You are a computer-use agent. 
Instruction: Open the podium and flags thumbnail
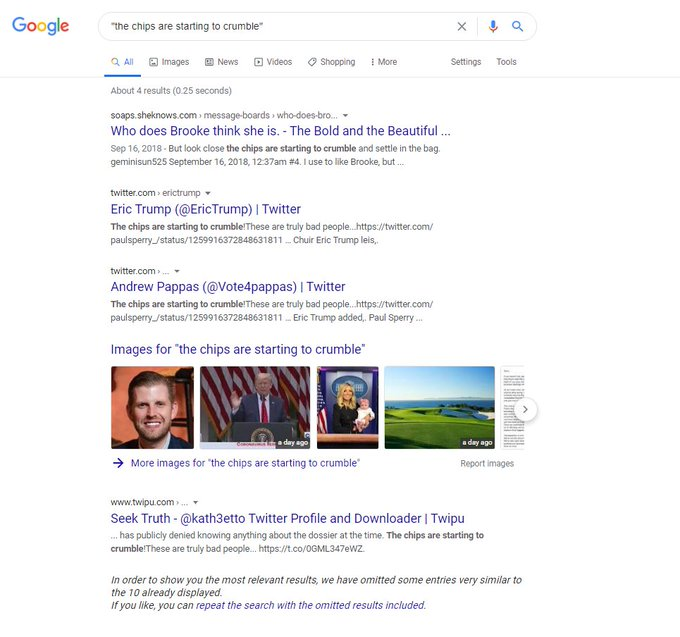click(x=255, y=408)
